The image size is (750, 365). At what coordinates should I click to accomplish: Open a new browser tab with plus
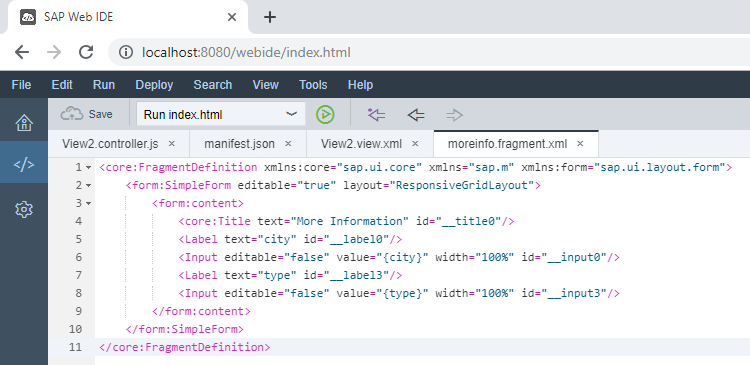coord(270,17)
